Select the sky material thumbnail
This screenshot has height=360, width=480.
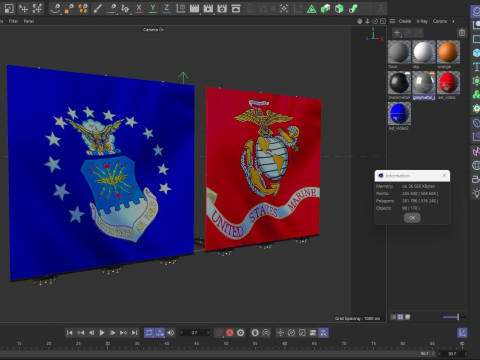(x=424, y=52)
